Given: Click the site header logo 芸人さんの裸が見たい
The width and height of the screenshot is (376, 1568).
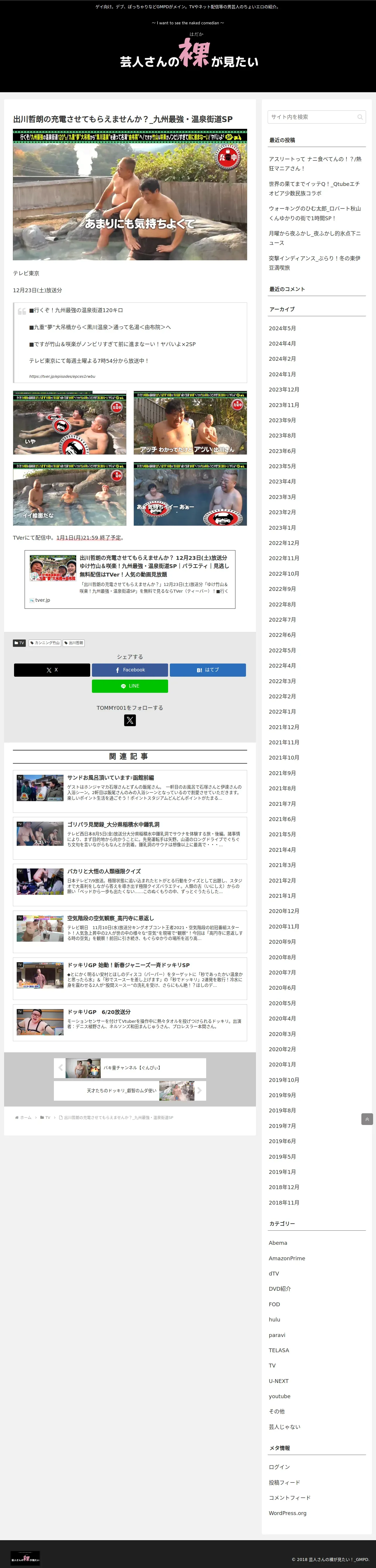Looking at the screenshot, I should (189, 53).
